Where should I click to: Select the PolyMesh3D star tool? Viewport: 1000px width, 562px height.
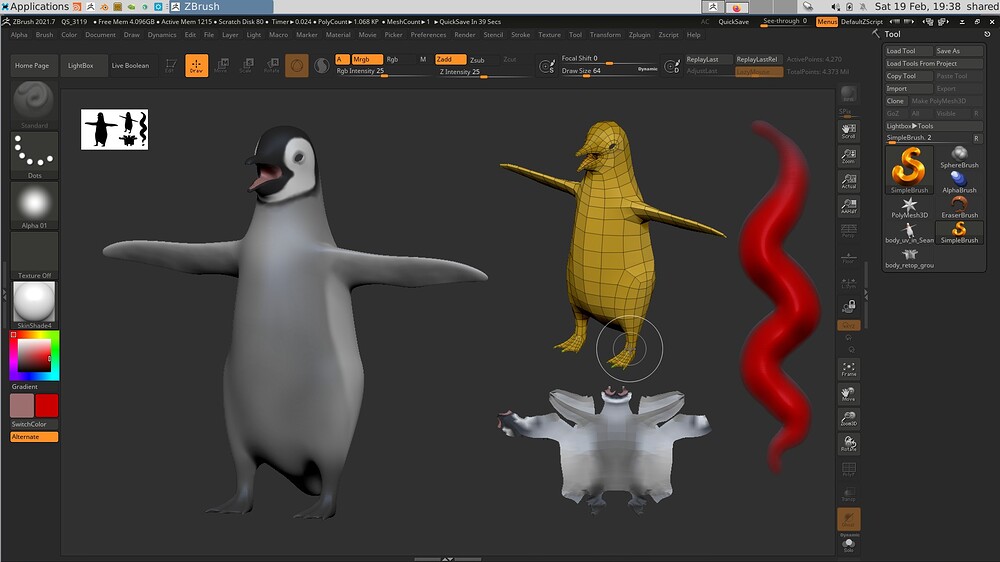point(909,207)
